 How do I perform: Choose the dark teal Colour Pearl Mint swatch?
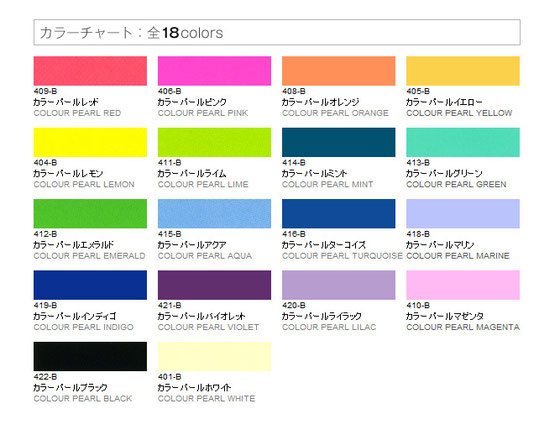339,142
